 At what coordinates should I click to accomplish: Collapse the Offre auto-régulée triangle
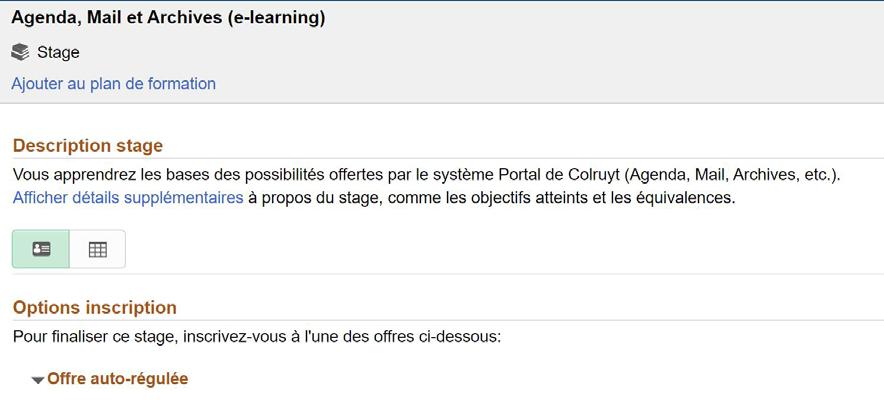click(x=38, y=380)
